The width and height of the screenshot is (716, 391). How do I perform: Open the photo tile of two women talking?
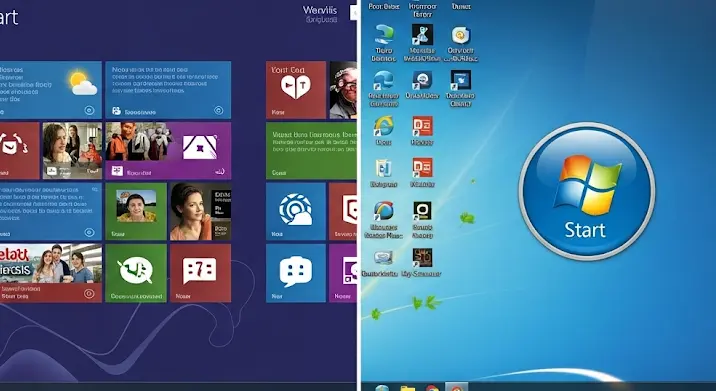coord(72,151)
